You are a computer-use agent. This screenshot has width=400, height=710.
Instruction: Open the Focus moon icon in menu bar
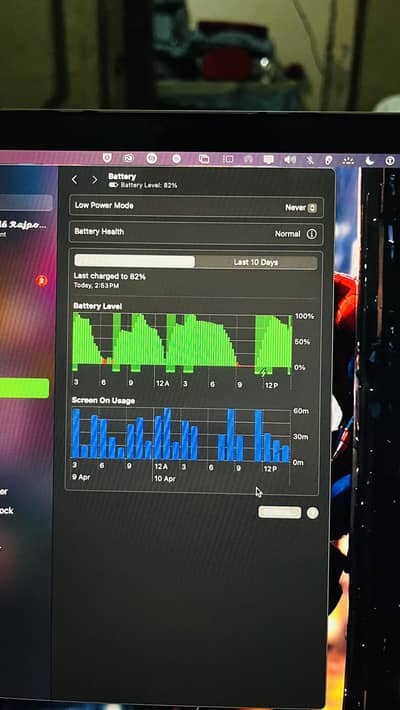pos(370,160)
